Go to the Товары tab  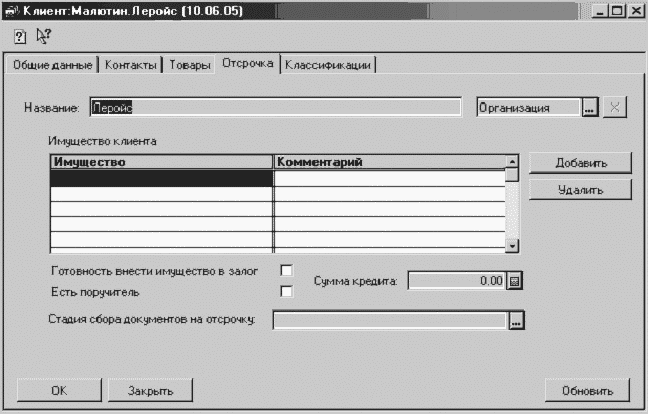click(x=189, y=65)
